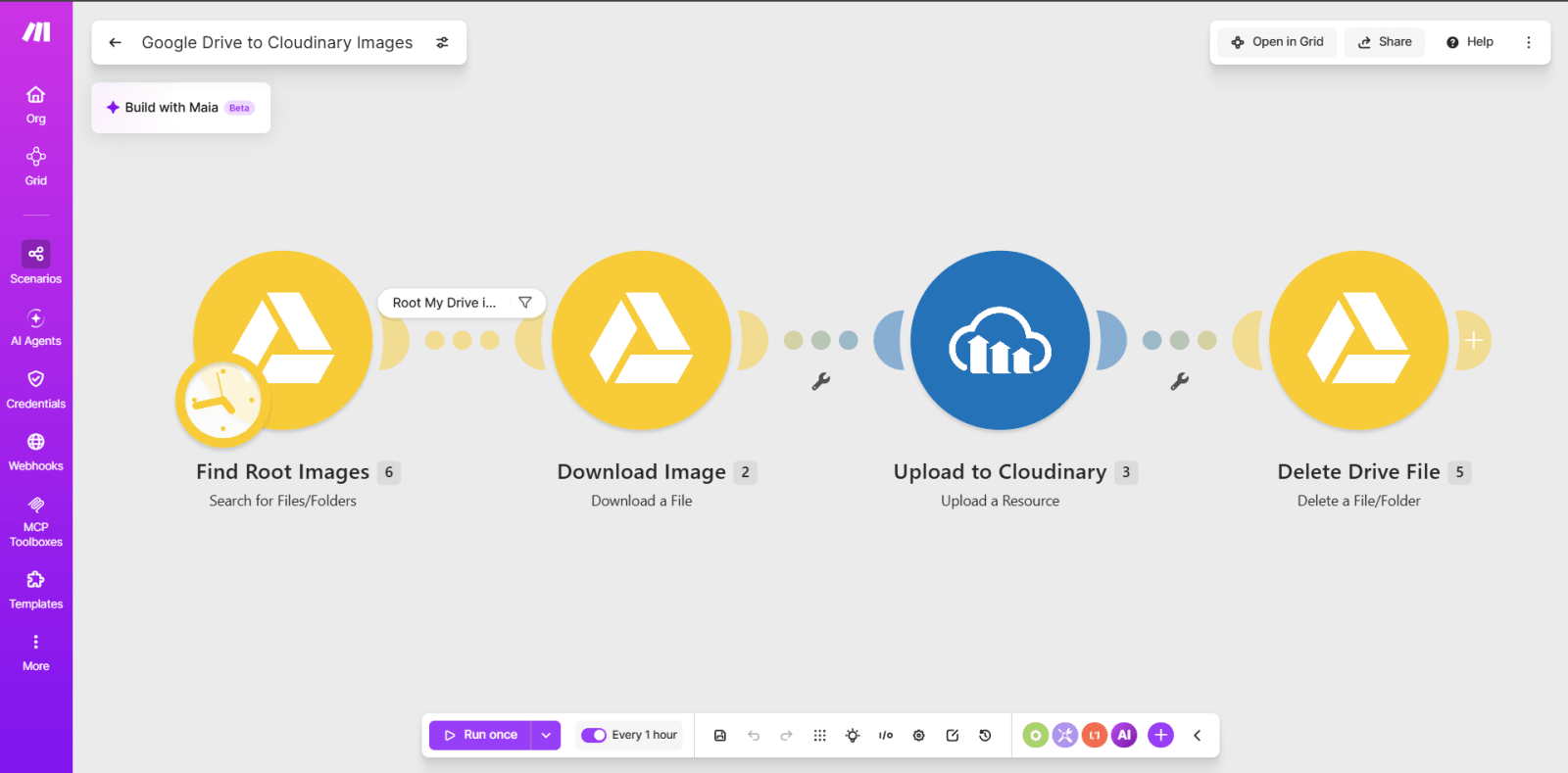Select Download Image Google Drive module
Viewport: 1568px width, 773px height.
click(642, 340)
